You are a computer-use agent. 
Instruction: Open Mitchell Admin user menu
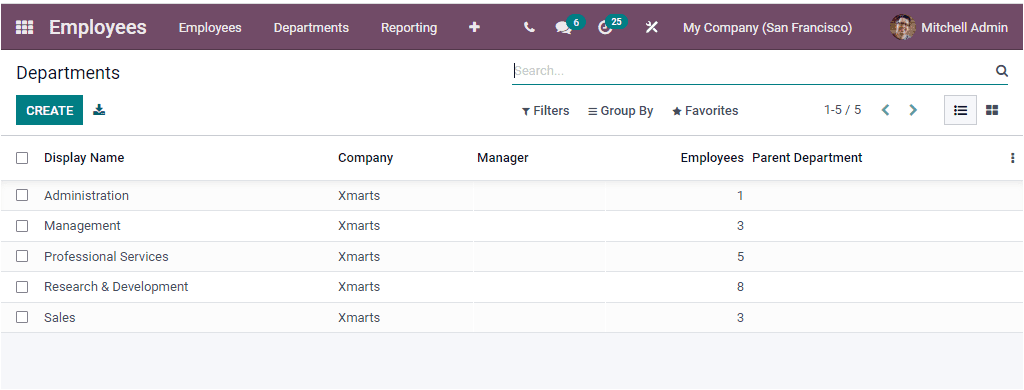pyautogui.click(x=949, y=27)
